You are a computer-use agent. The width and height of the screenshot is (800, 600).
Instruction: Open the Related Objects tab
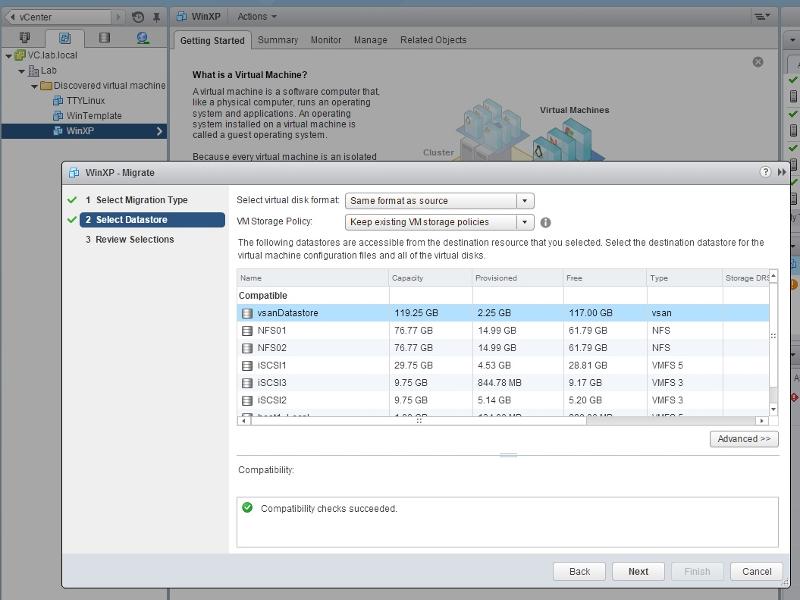click(433, 40)
